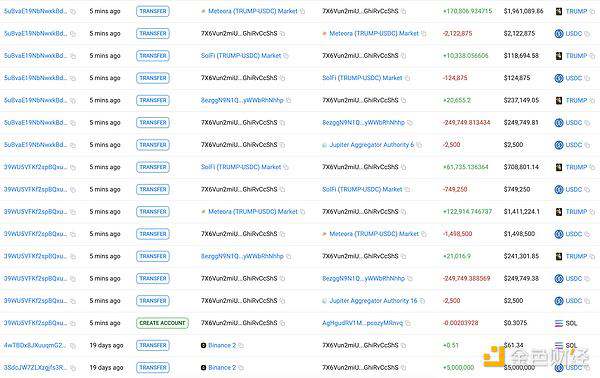Select amount -2,122,875

(457, 34)
